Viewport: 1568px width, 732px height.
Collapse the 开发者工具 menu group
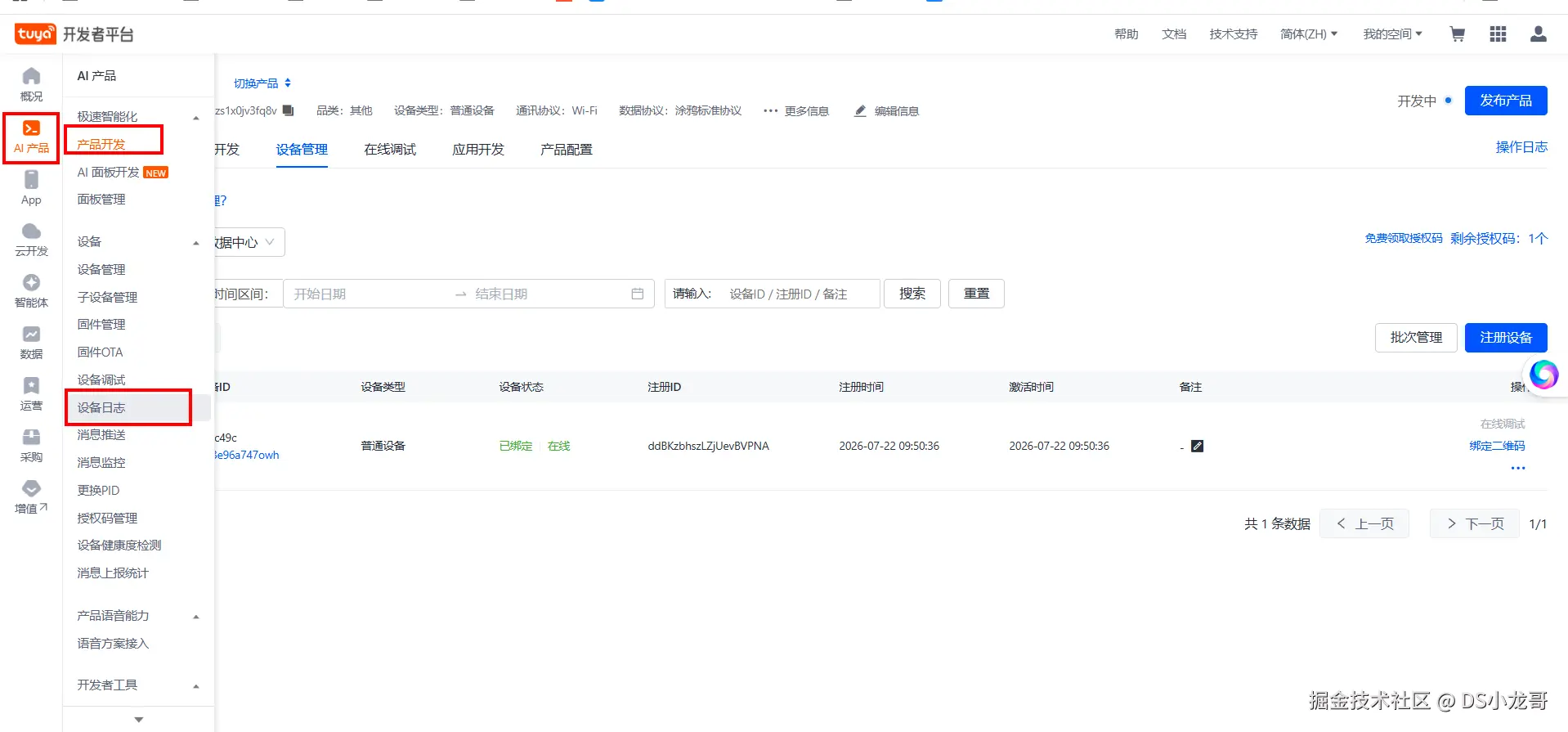(196, 686)
